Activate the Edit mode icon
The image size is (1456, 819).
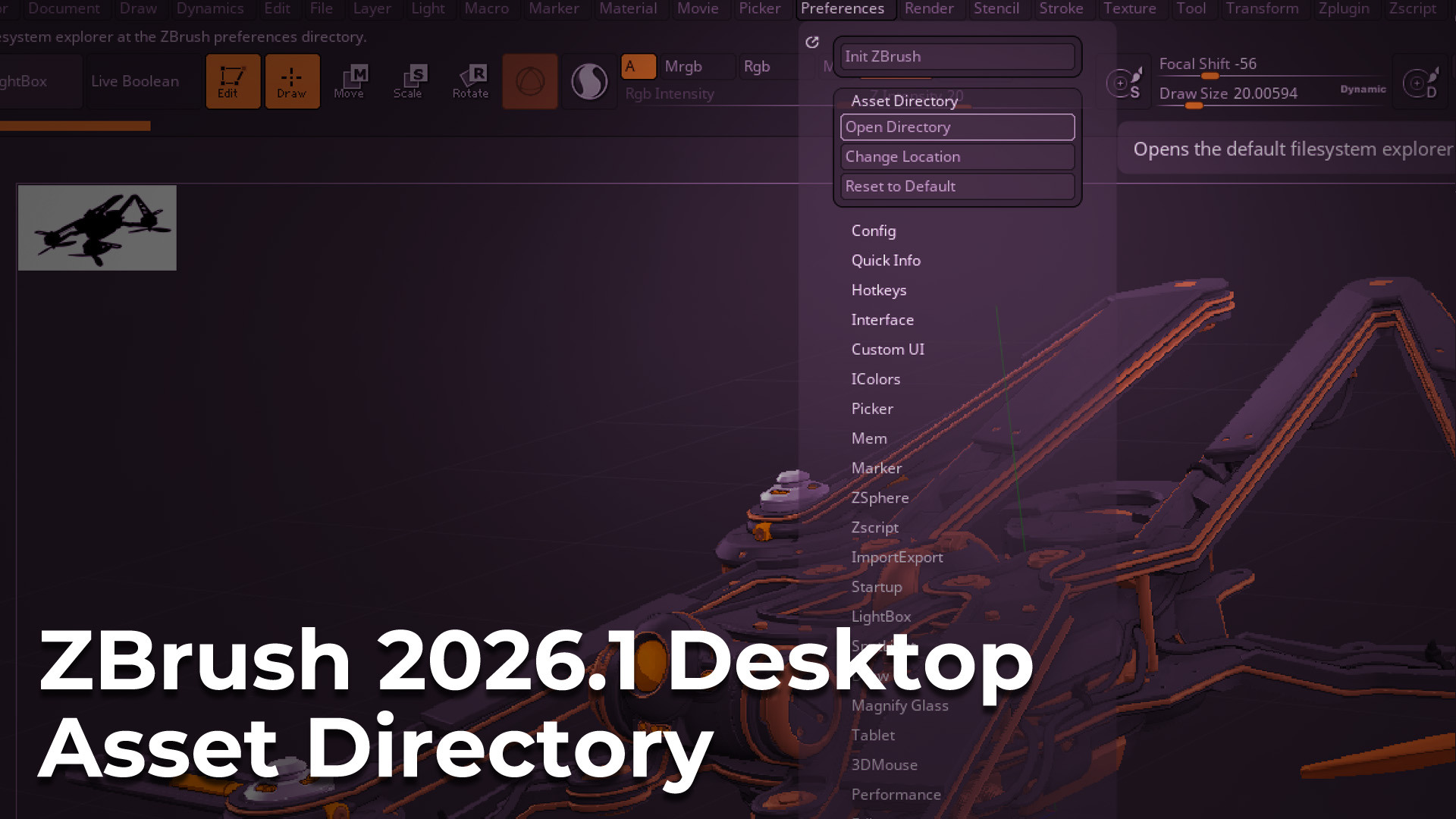click(x=232, y=81)
